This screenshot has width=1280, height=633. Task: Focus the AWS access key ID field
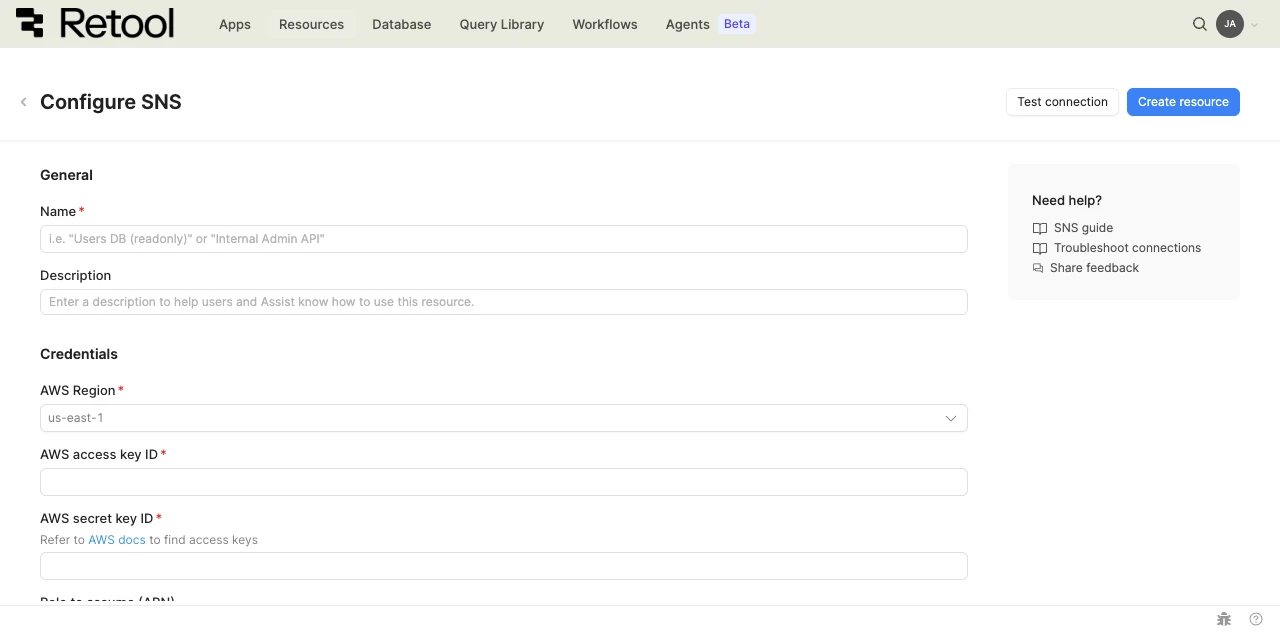[504, 482]
